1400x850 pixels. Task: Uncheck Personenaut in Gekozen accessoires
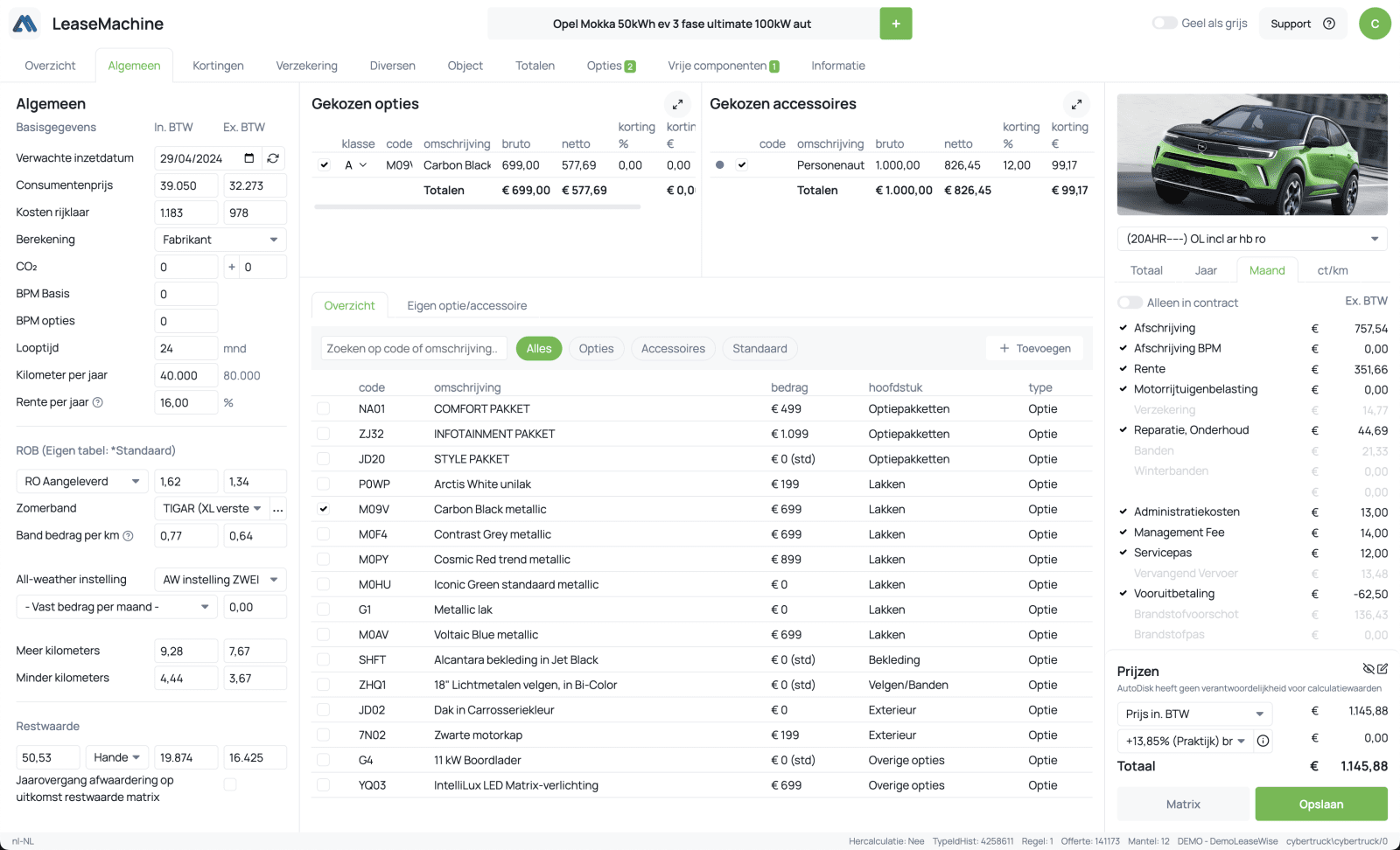(x=742, y=164)
